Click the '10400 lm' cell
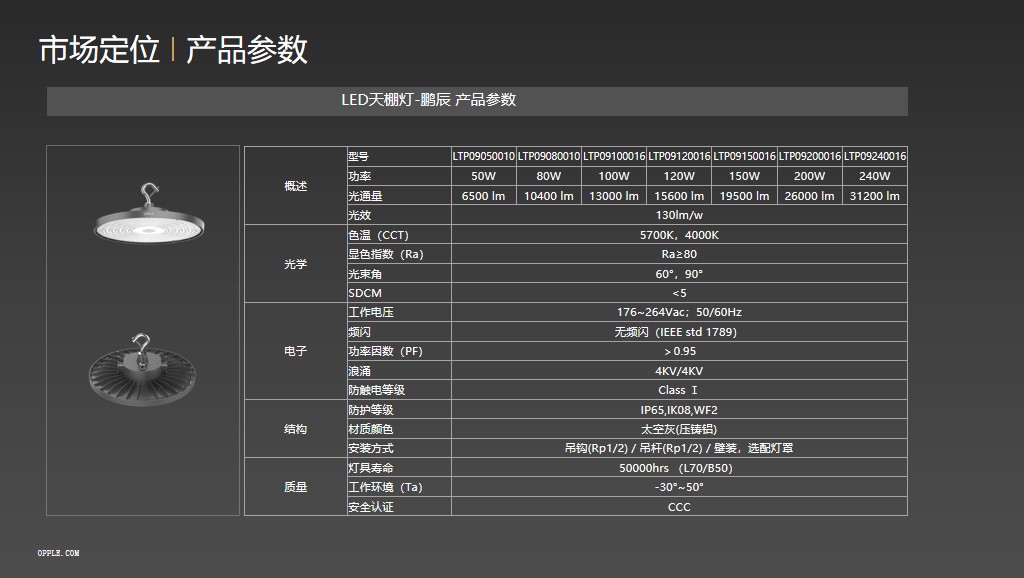This screenshot has width=1024, height=578. [549, 196]
